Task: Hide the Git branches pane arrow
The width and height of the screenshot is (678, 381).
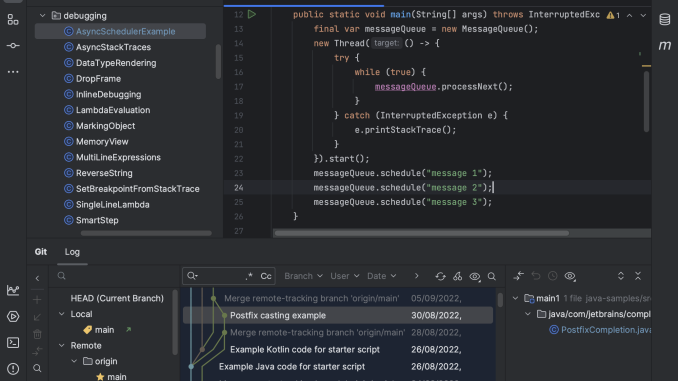Action: (x=37, y=279)
